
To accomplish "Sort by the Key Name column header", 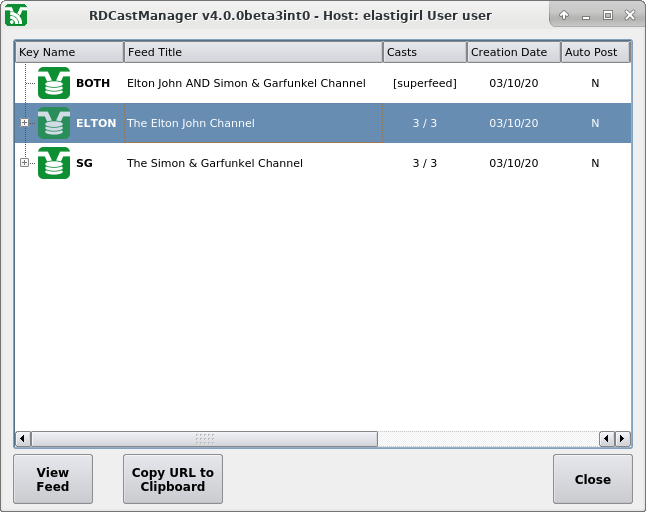I will tap(68, 52).
